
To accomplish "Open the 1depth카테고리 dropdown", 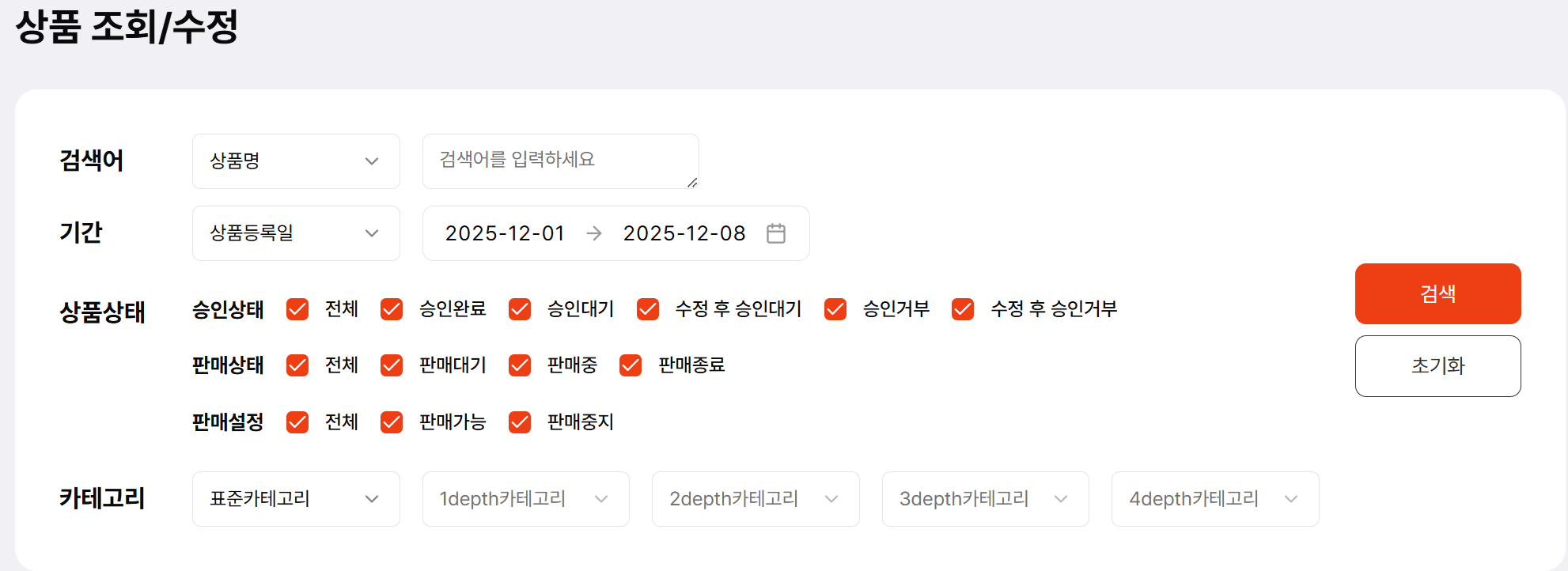I will 525,499.
